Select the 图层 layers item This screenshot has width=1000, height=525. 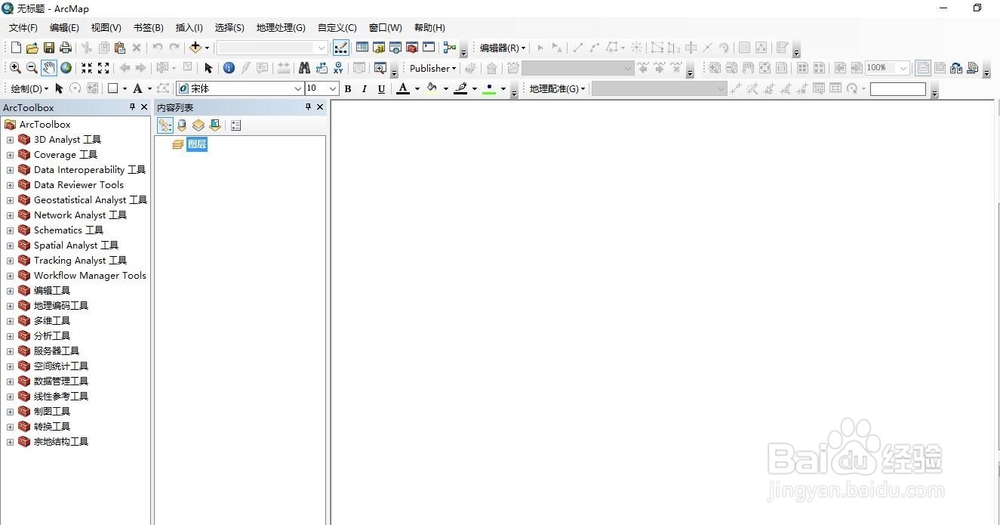[x=197, y=144]
